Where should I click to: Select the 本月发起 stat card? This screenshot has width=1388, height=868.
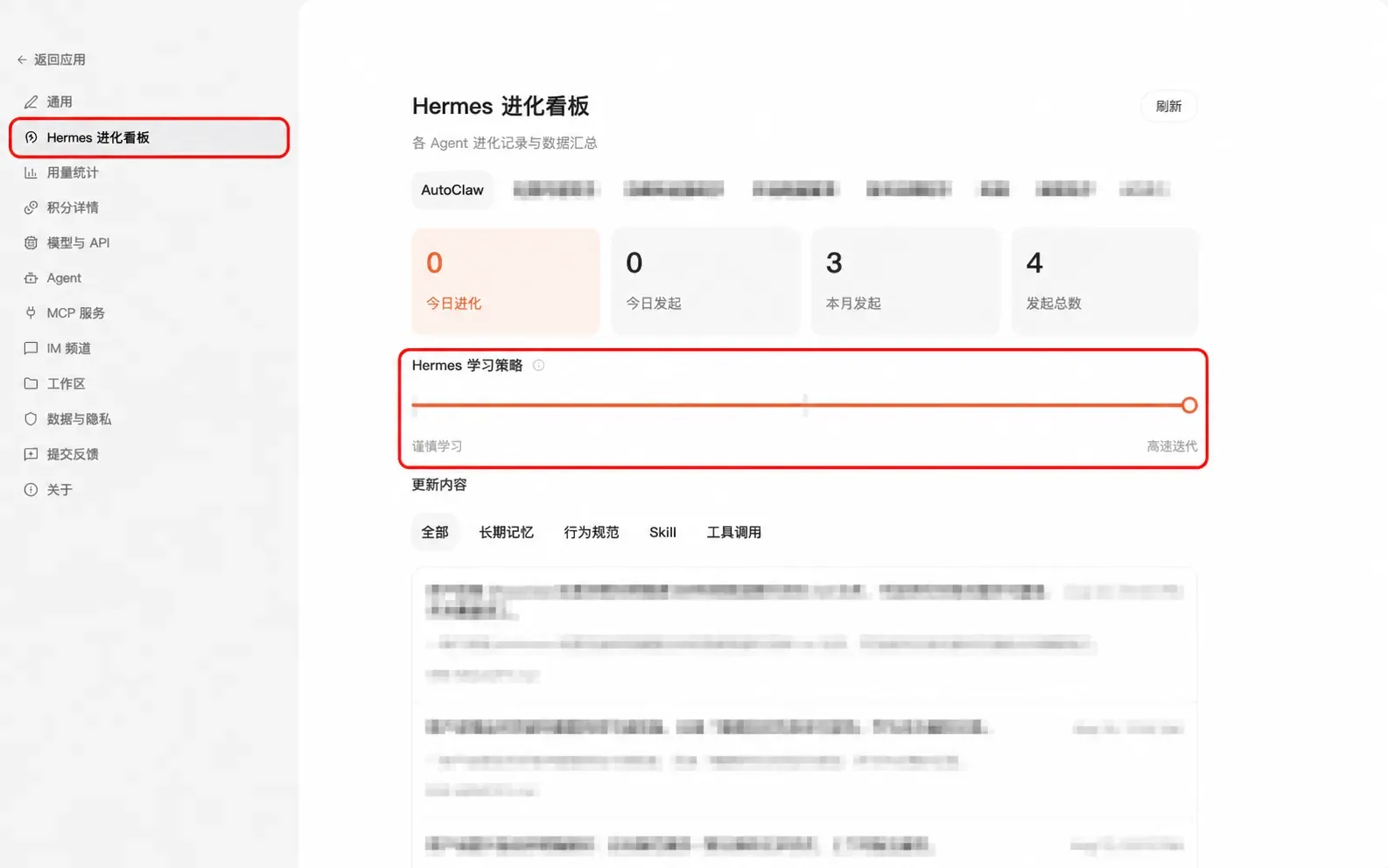point(906,282)
